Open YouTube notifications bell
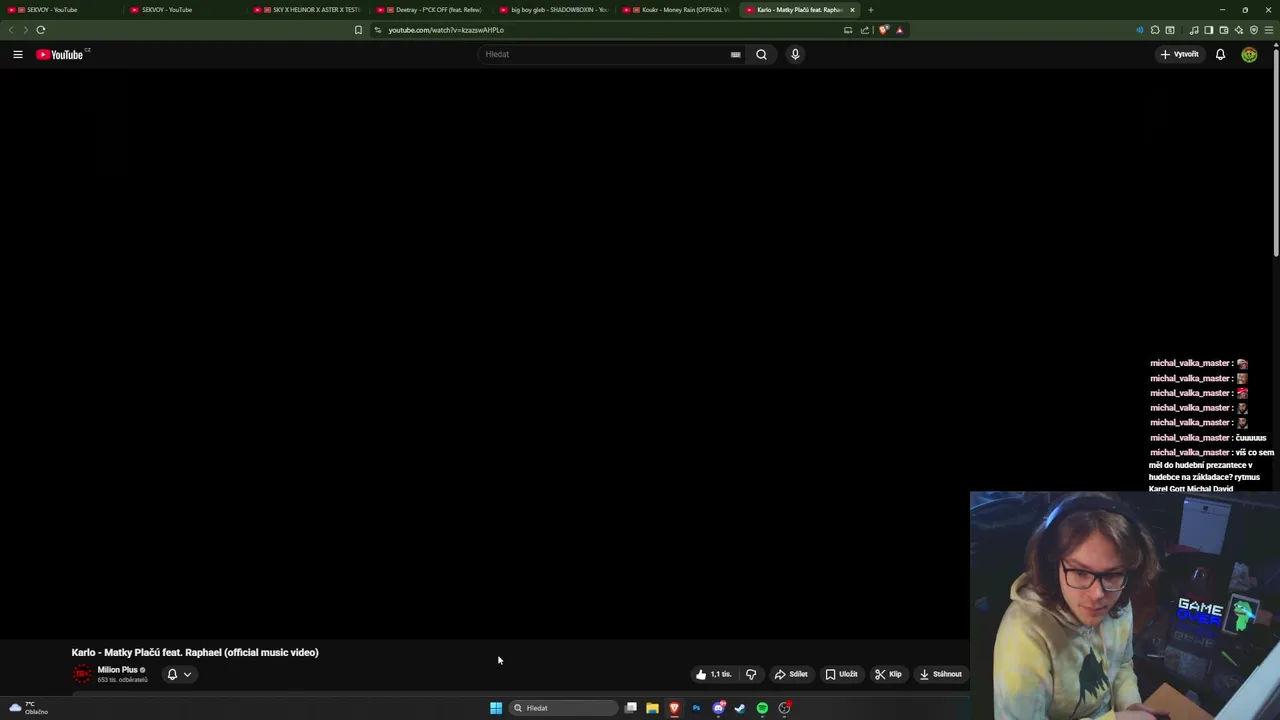Screen dimensions: 1280x720 [x=1220, y=54]
